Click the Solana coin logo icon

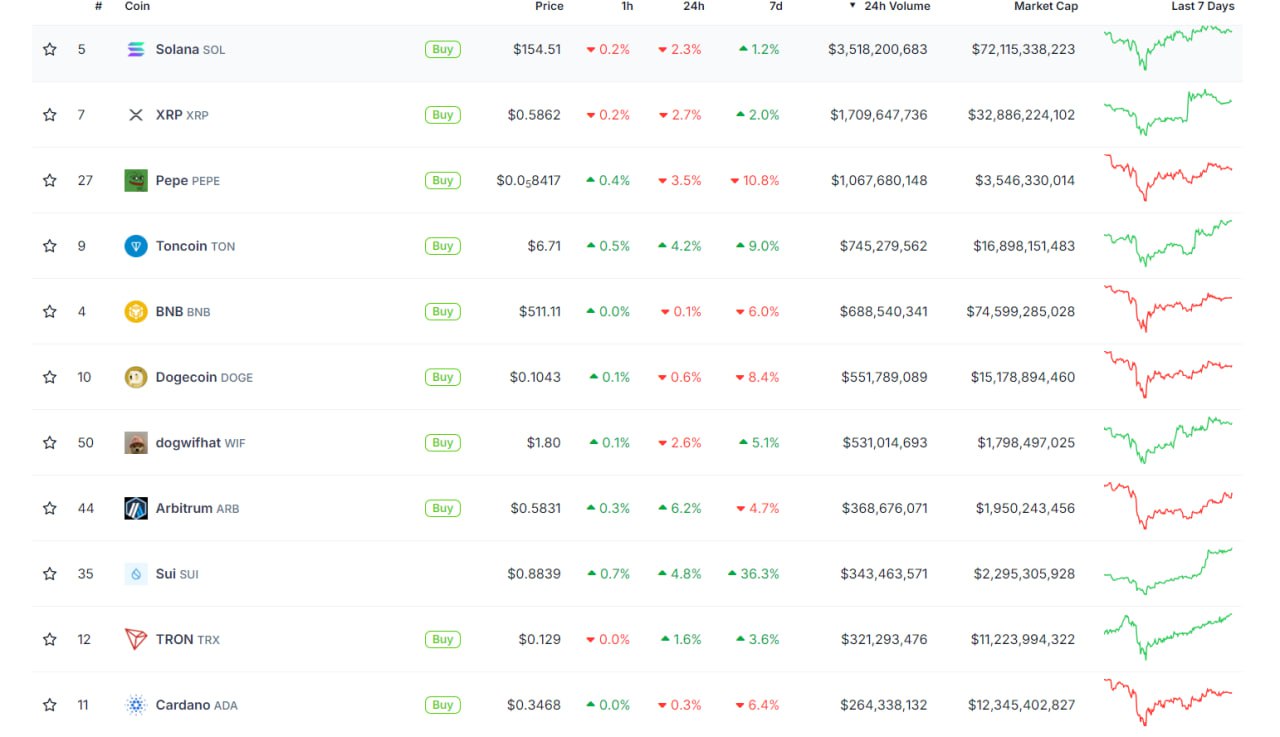click(x=136, y=49)
